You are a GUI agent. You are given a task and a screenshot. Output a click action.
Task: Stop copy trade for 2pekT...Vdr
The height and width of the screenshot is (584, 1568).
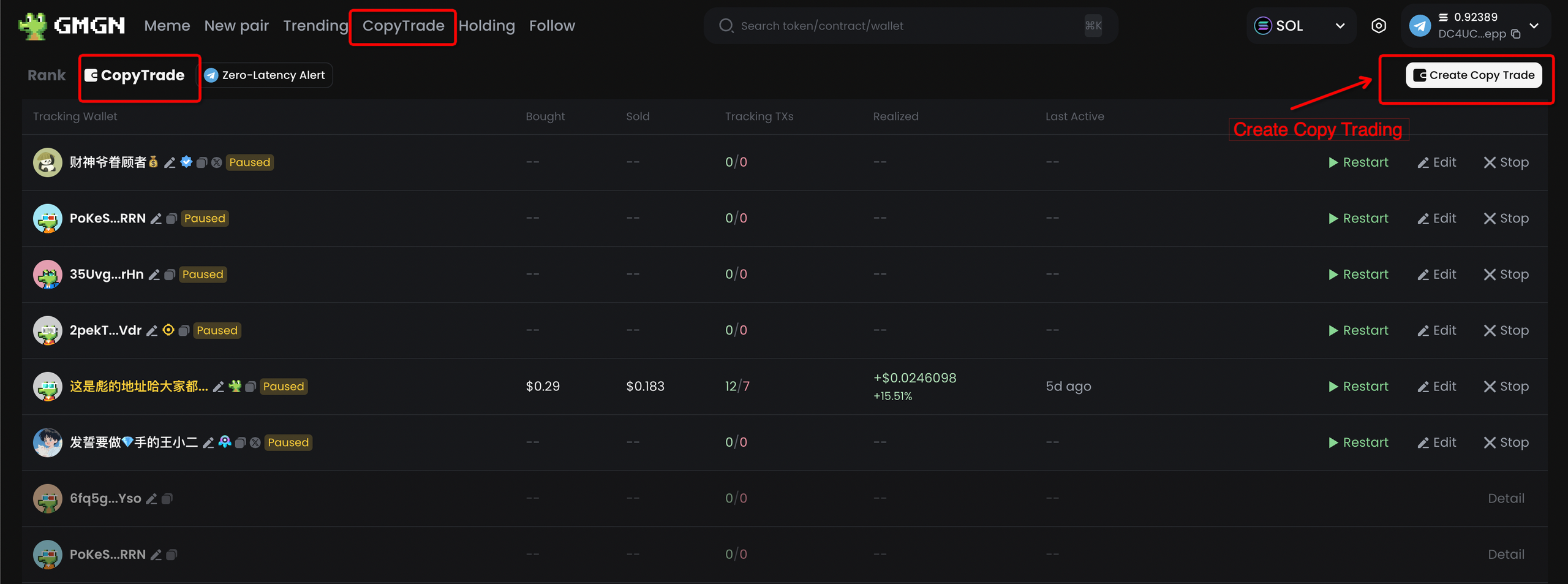coord(1506,331)
